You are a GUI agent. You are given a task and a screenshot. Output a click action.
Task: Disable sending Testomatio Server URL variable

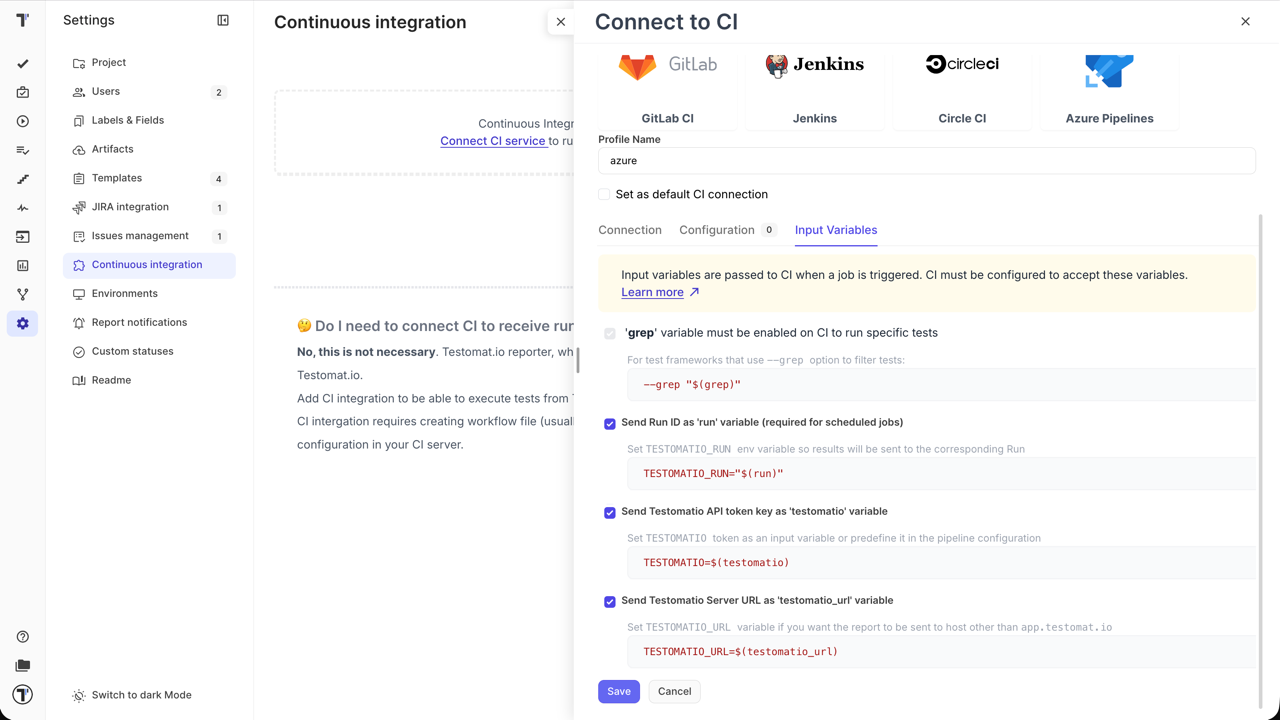coord(609,601)
